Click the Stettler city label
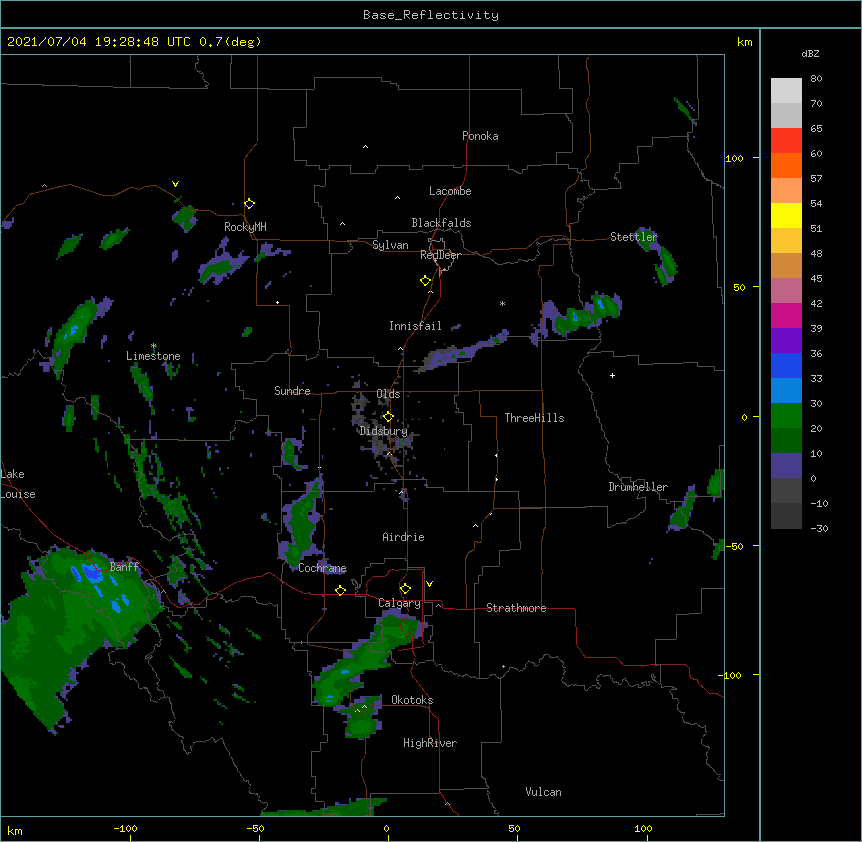The image size is (862, 842). pyautogui.click(x=634, y=237)
